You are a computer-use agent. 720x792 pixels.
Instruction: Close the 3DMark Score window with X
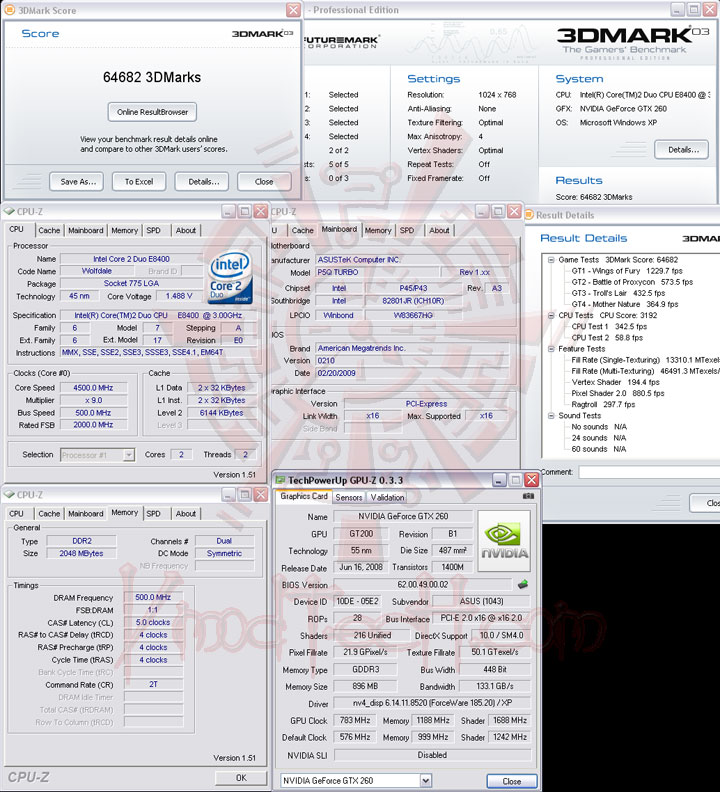[x=293, y=10]
